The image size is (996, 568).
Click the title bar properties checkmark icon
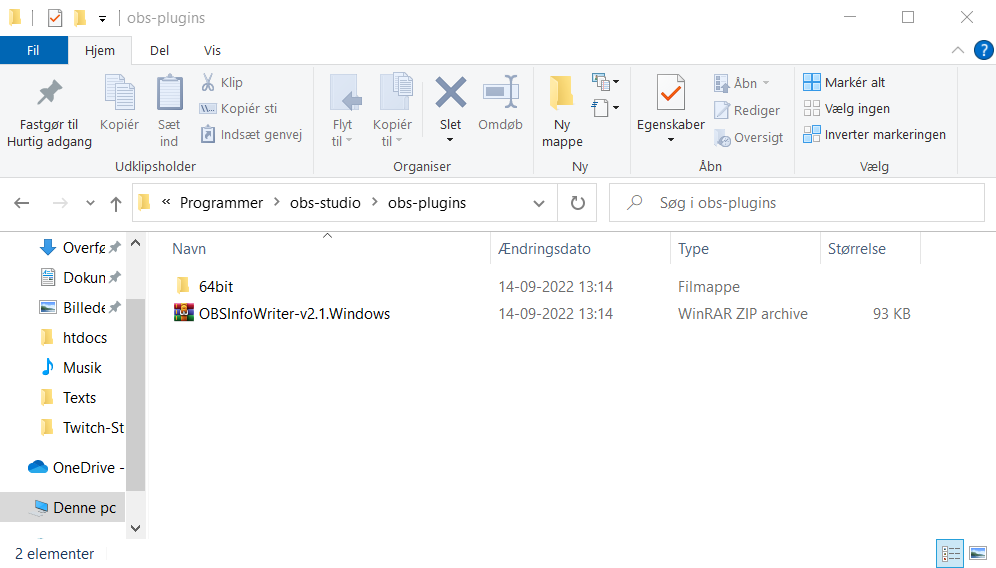click(x=55, y=18)
